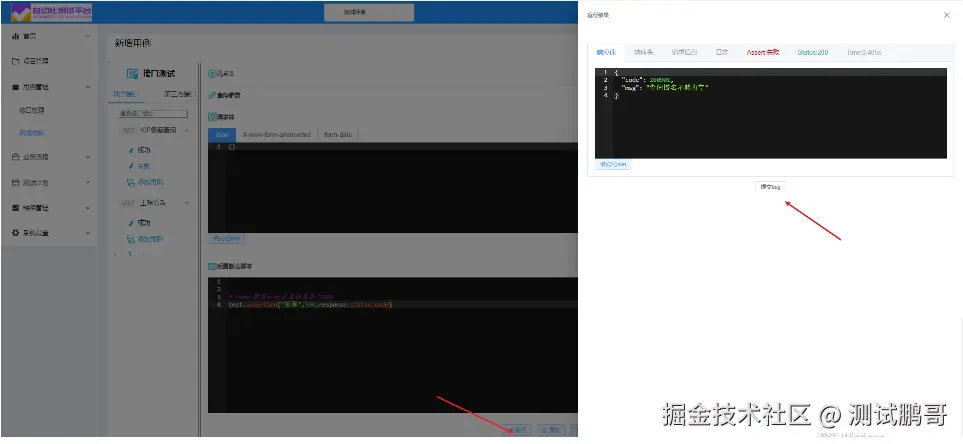This screenshot has width=963, height=444.
Task: Select page 1 in interface list pagination
Action: (130, 254)
